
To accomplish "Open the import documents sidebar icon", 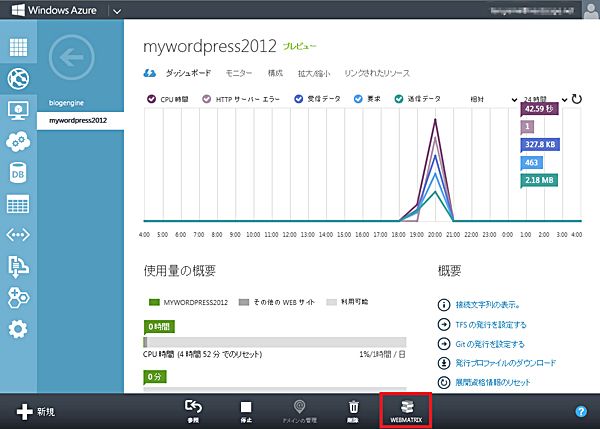I will pyautogui.click(x=18, y=266).
